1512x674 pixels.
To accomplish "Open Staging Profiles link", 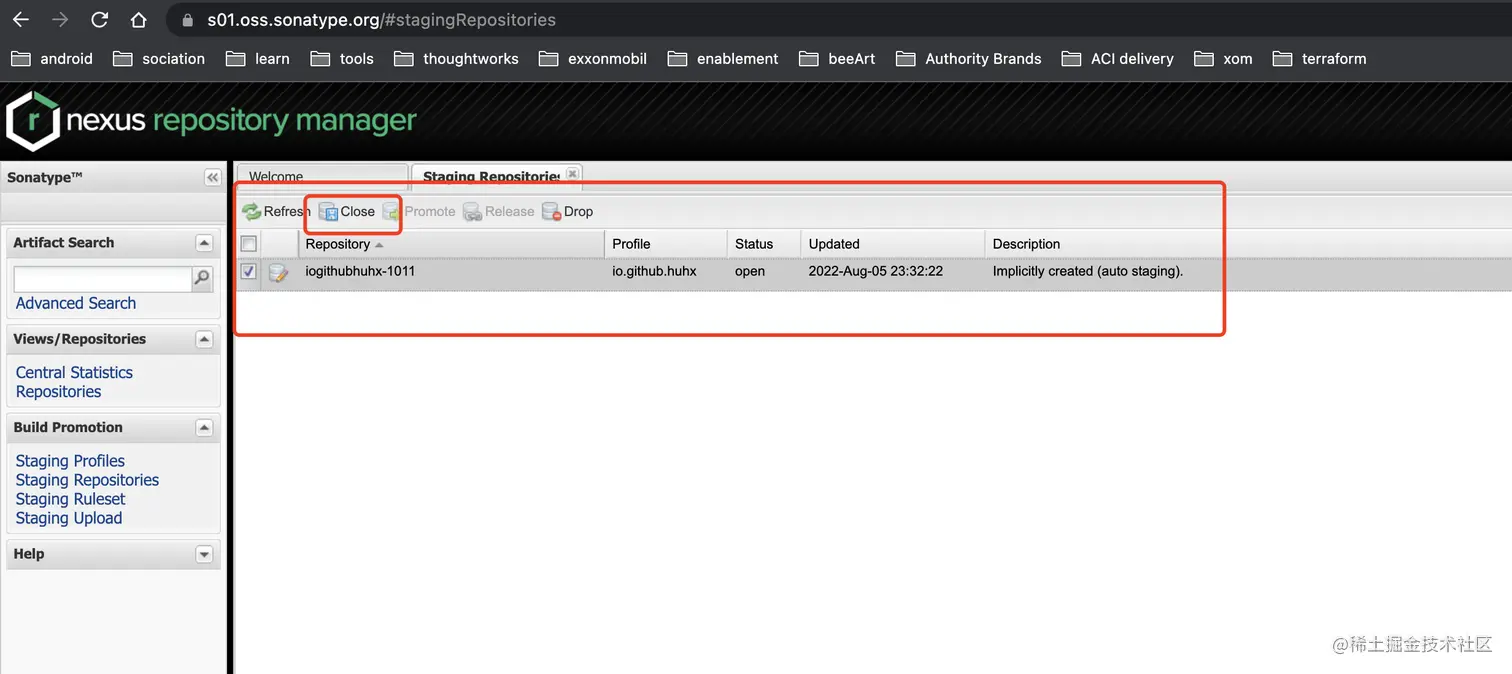I will click(70, 461).
